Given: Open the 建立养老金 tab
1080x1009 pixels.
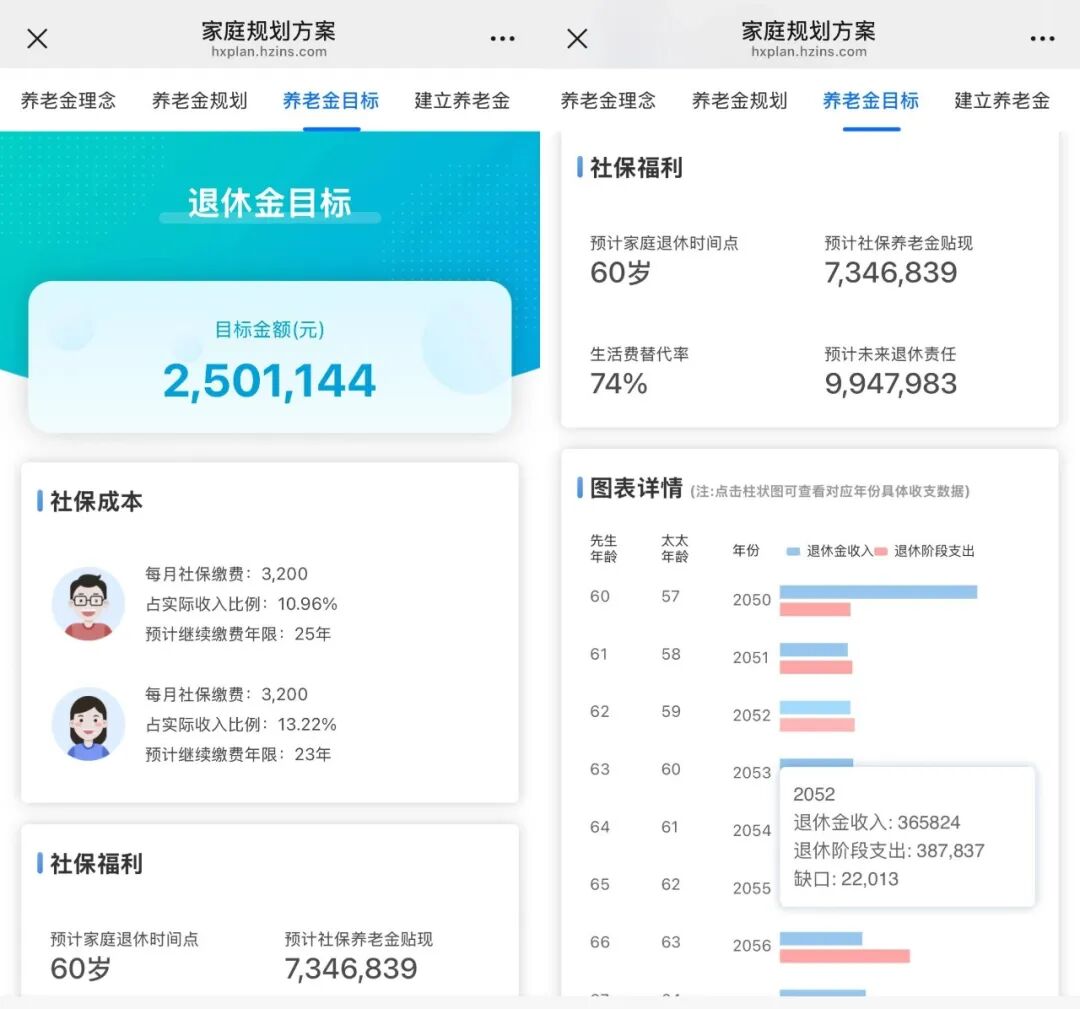Looking at the screenshot, I should (460, 101).
